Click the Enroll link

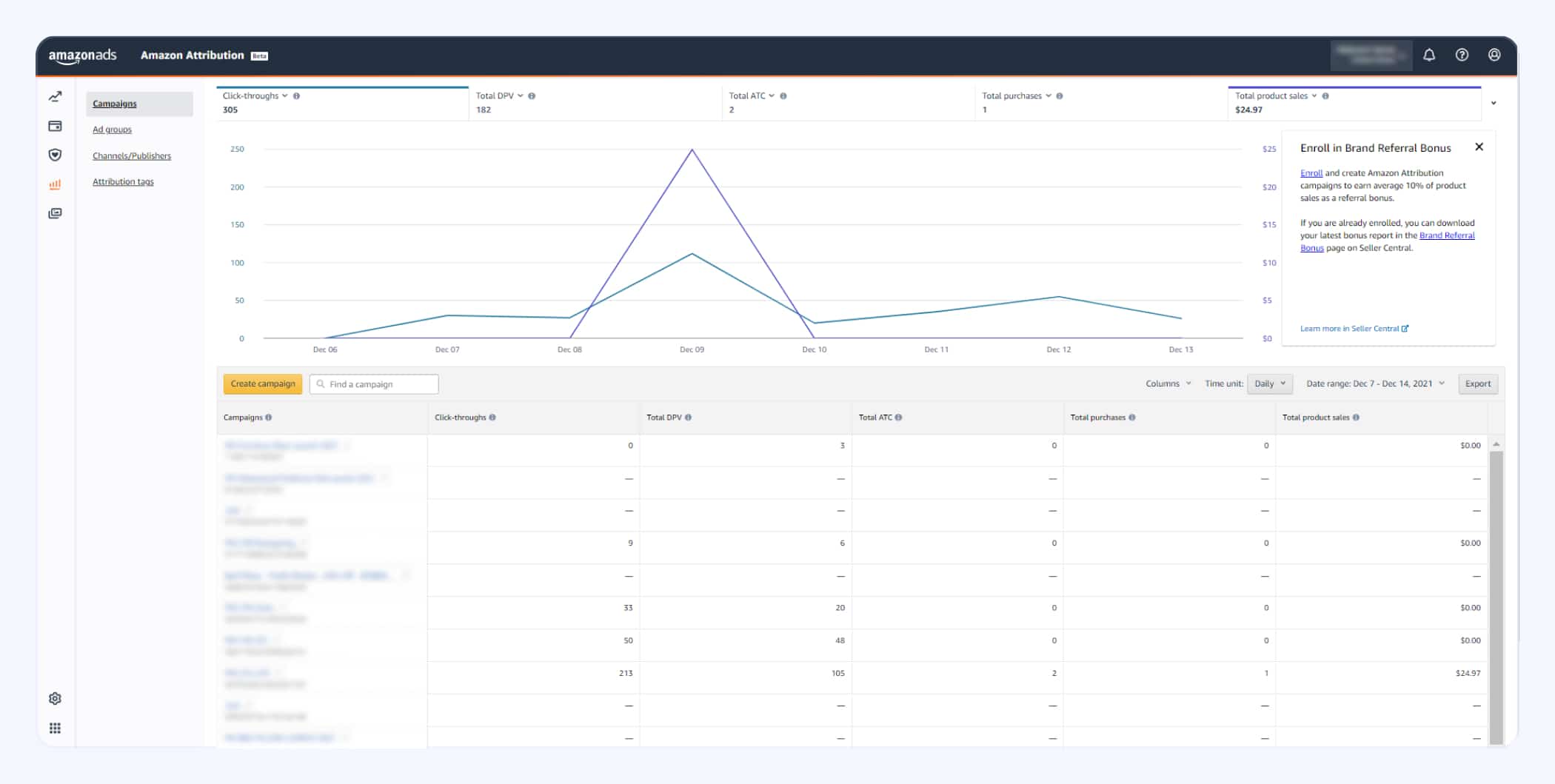click(x=1311, y=173)
